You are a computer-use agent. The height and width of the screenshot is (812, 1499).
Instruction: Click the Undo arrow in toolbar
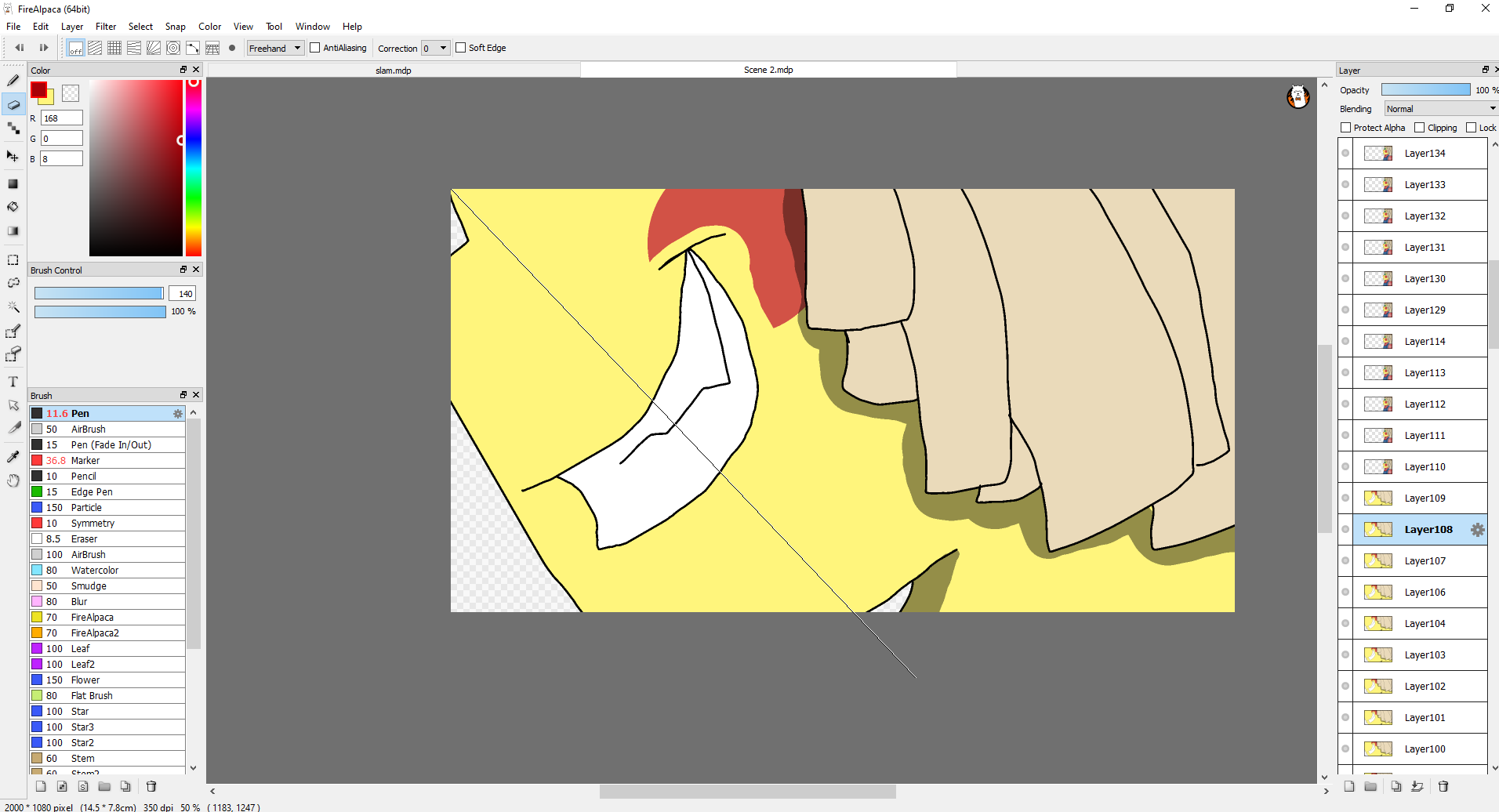pos(20,48)
